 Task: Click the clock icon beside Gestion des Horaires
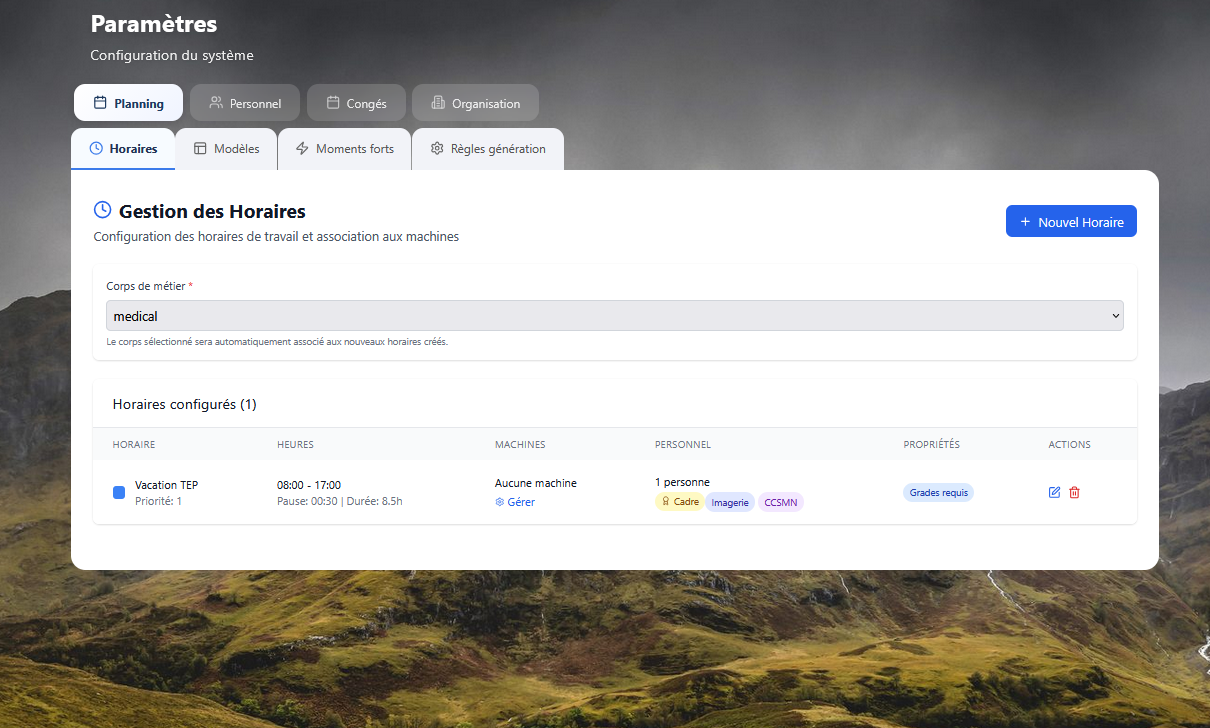(102, 210)
